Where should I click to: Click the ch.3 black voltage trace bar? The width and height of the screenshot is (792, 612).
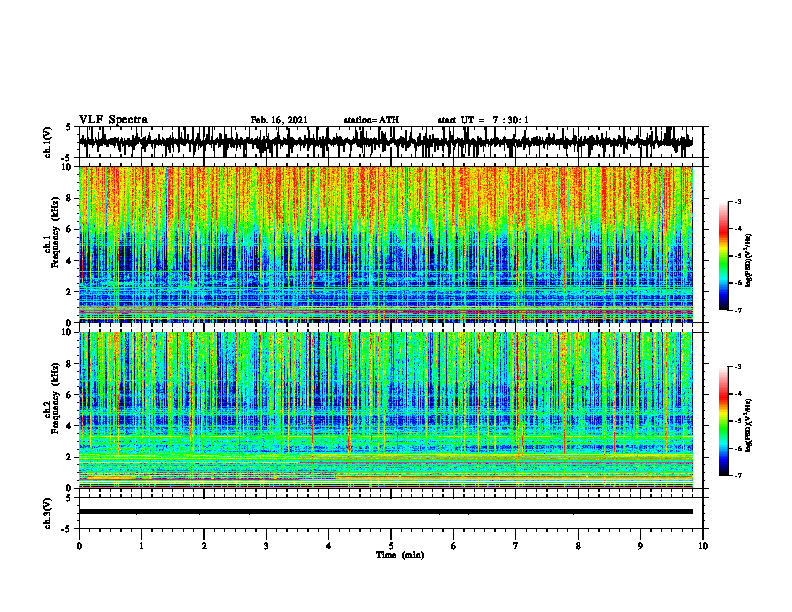[385, 512]
